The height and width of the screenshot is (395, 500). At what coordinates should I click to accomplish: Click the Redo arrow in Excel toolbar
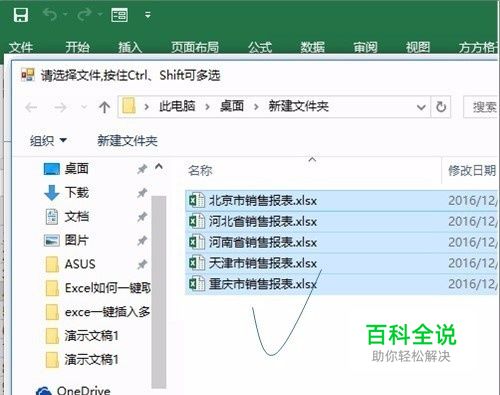point(84,14)
